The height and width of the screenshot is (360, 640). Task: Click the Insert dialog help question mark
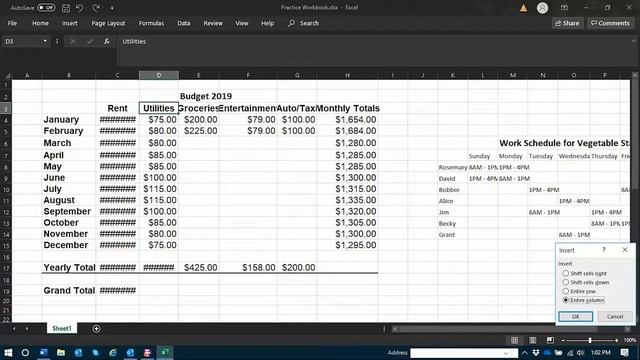click(604, 250)
